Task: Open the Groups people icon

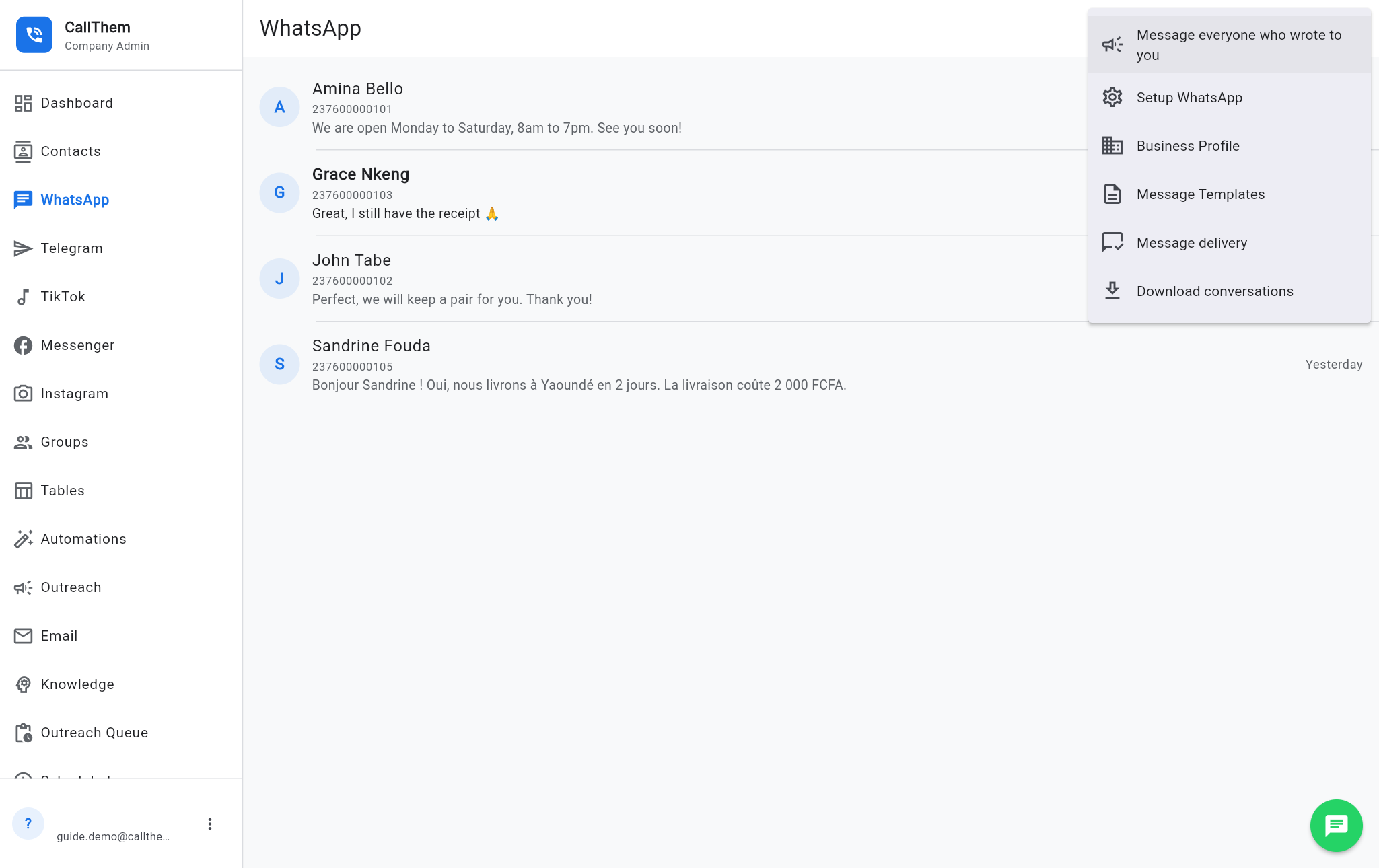Action: coord(23,442)
